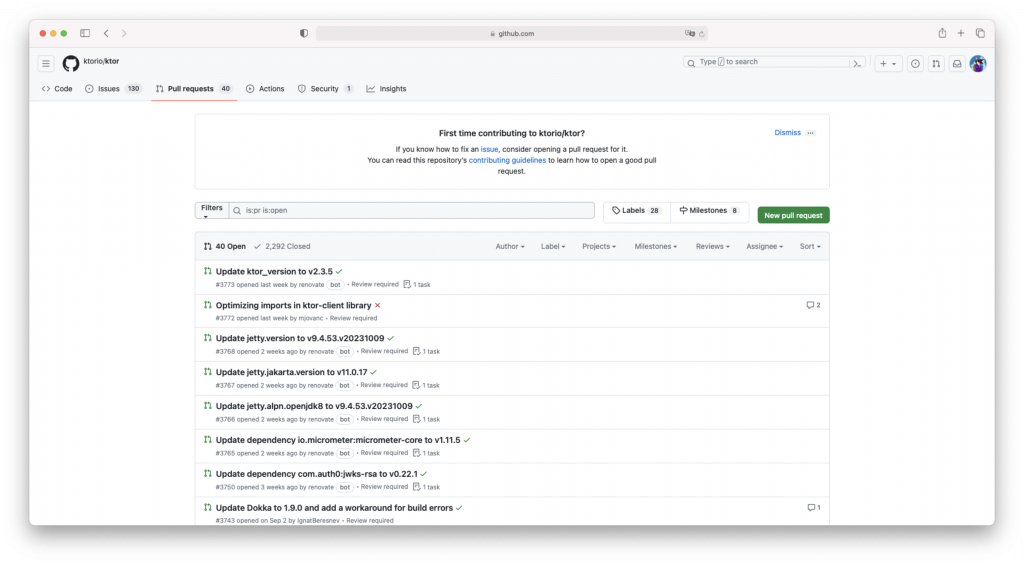The width and height of the screenshot is (1024, 564).
Task: Click the Safari share icon
Action: [942, 33]
